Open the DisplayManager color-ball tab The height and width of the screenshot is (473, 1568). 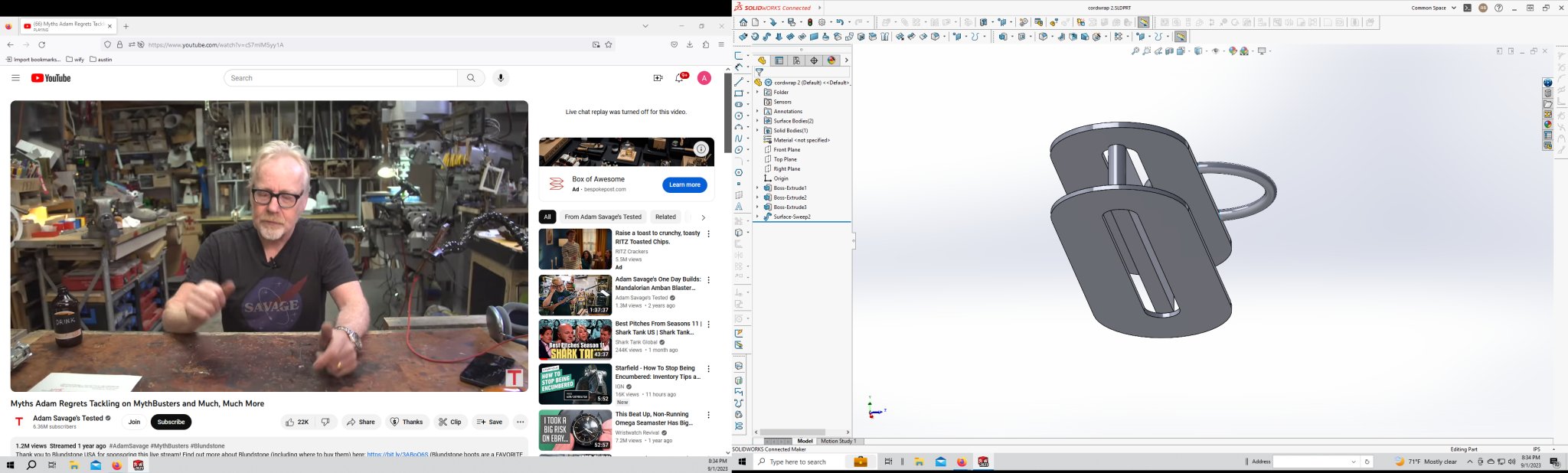[x=831, y=60]
